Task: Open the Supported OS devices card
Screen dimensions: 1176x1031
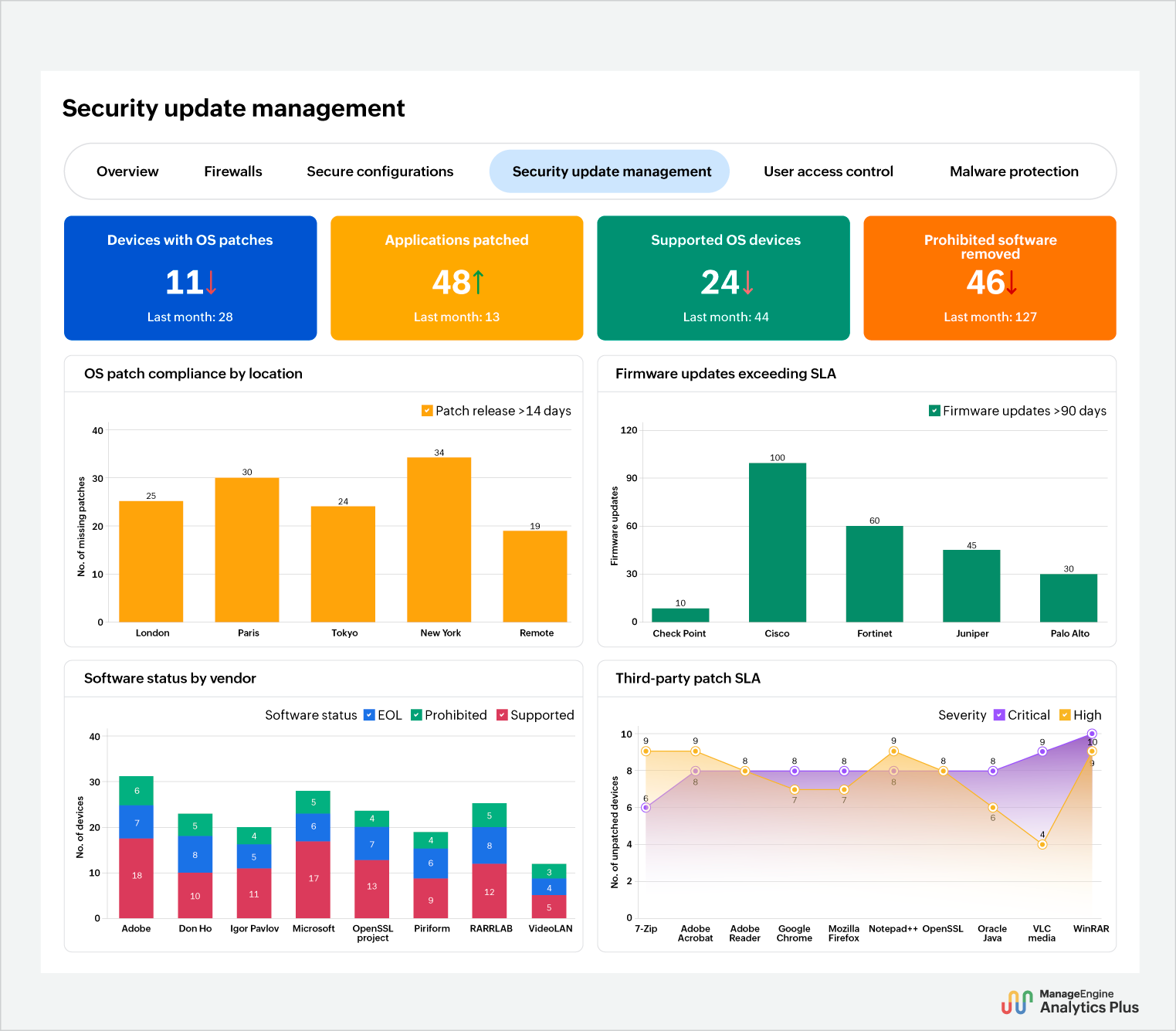Action: [x=724, y=278]
